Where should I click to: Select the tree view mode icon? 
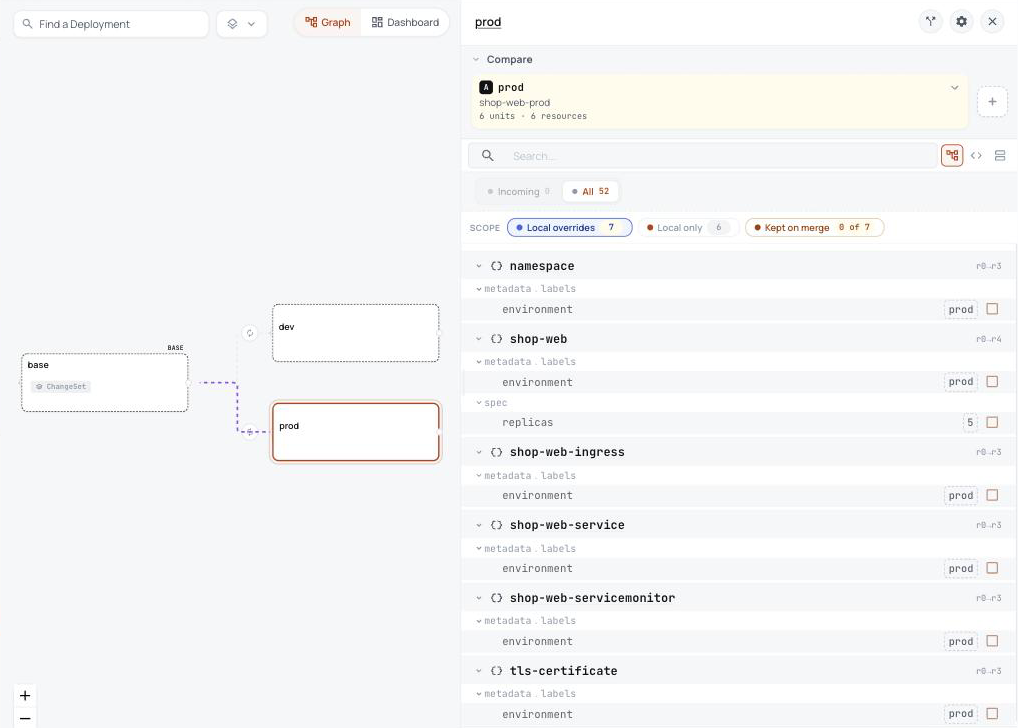952,155
